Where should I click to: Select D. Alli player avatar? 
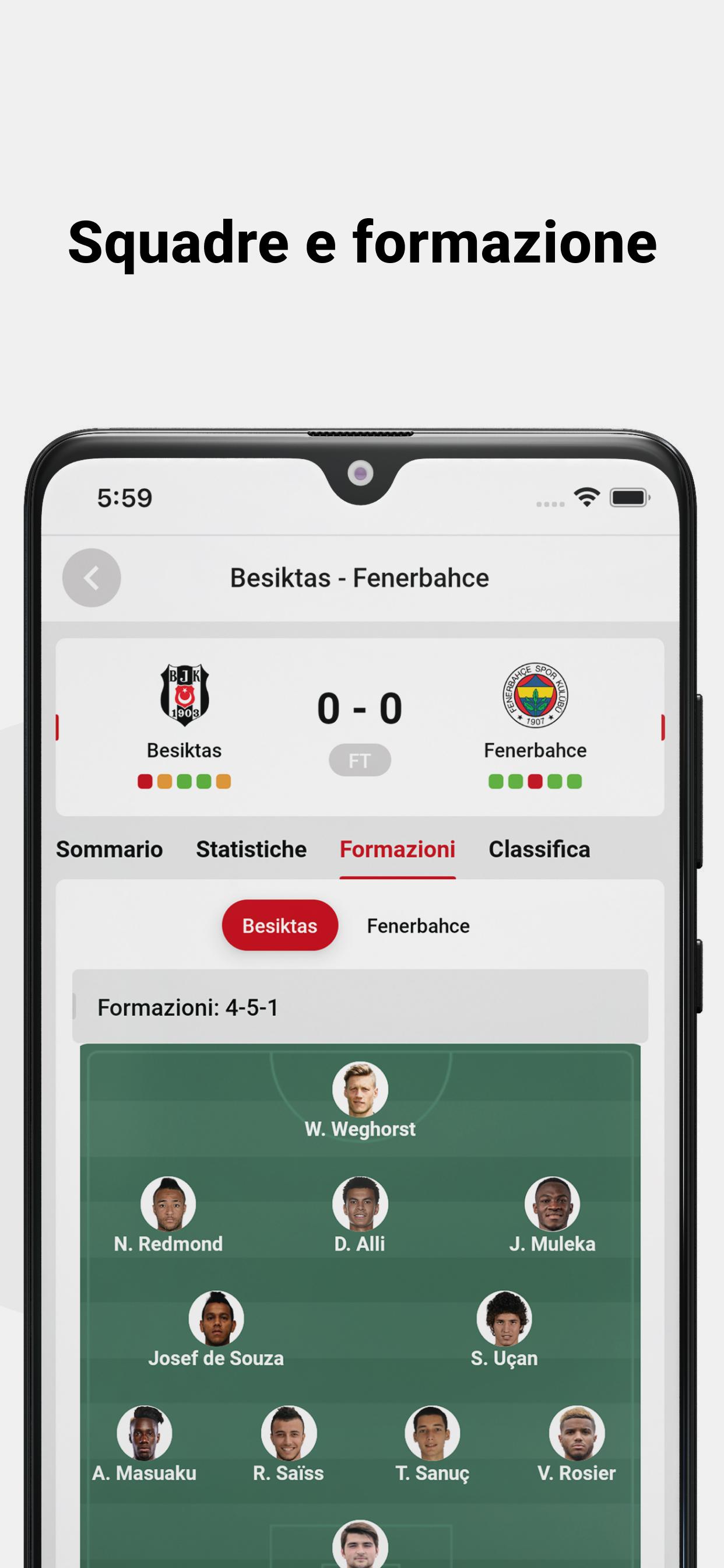click(360, 1204)
